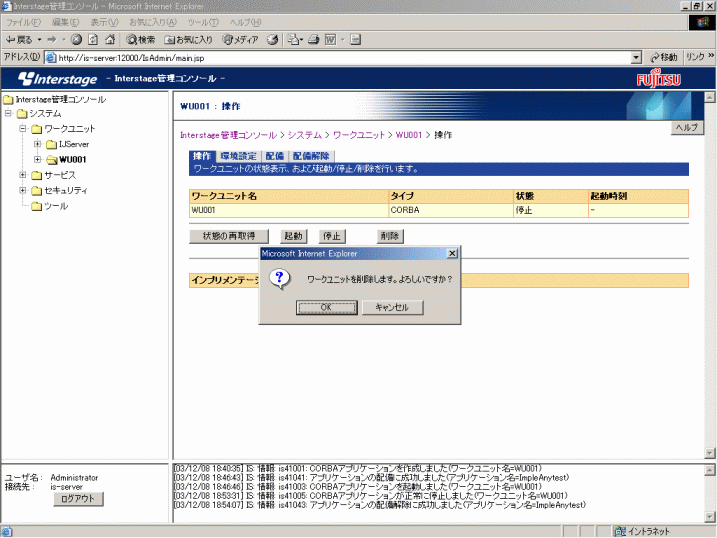717x538 pixels.
Task: Click the FUJITSU logo
Action: click(x=658, y=79)
